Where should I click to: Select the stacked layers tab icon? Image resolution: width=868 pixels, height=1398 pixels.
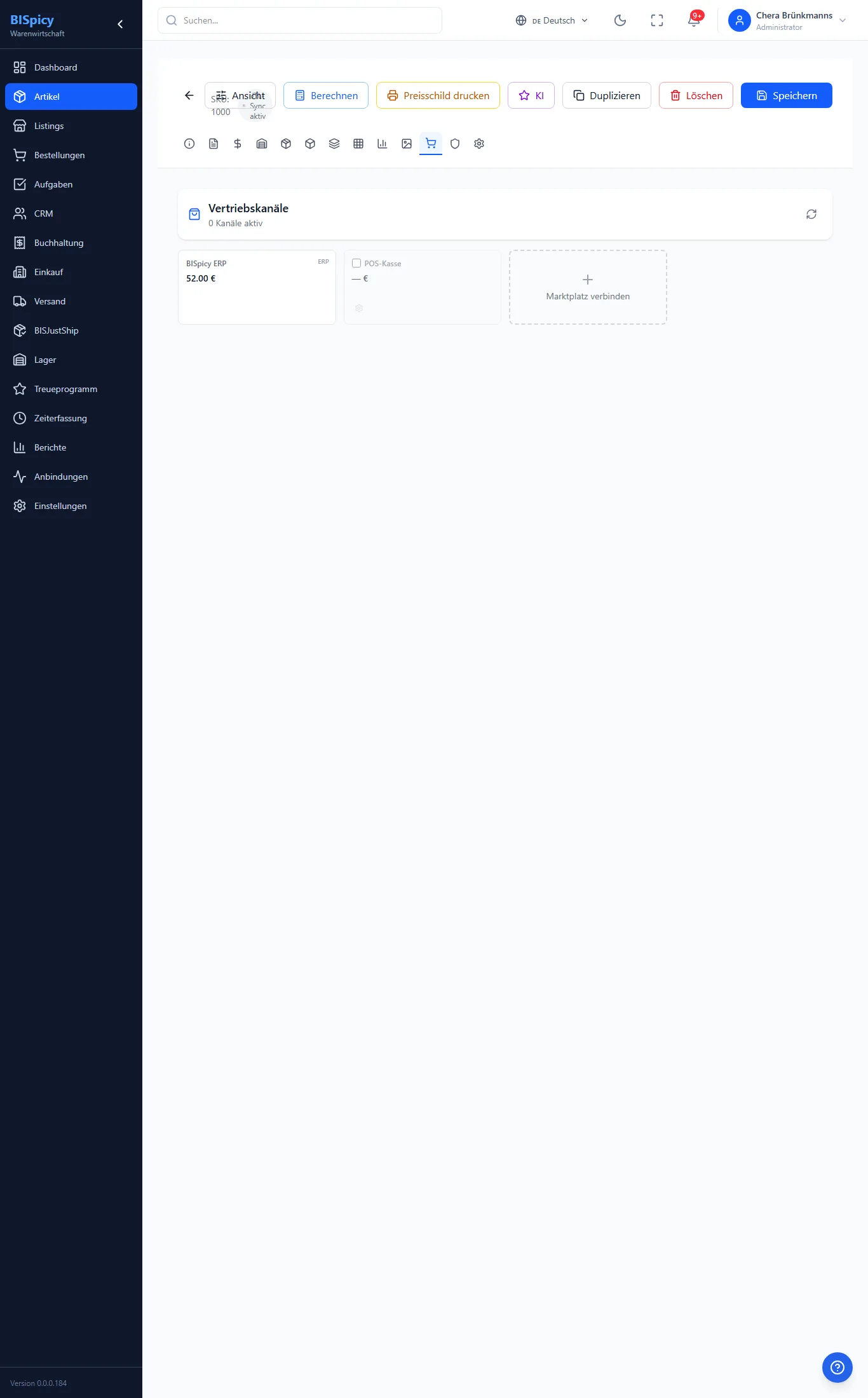(x=334, y=144)
